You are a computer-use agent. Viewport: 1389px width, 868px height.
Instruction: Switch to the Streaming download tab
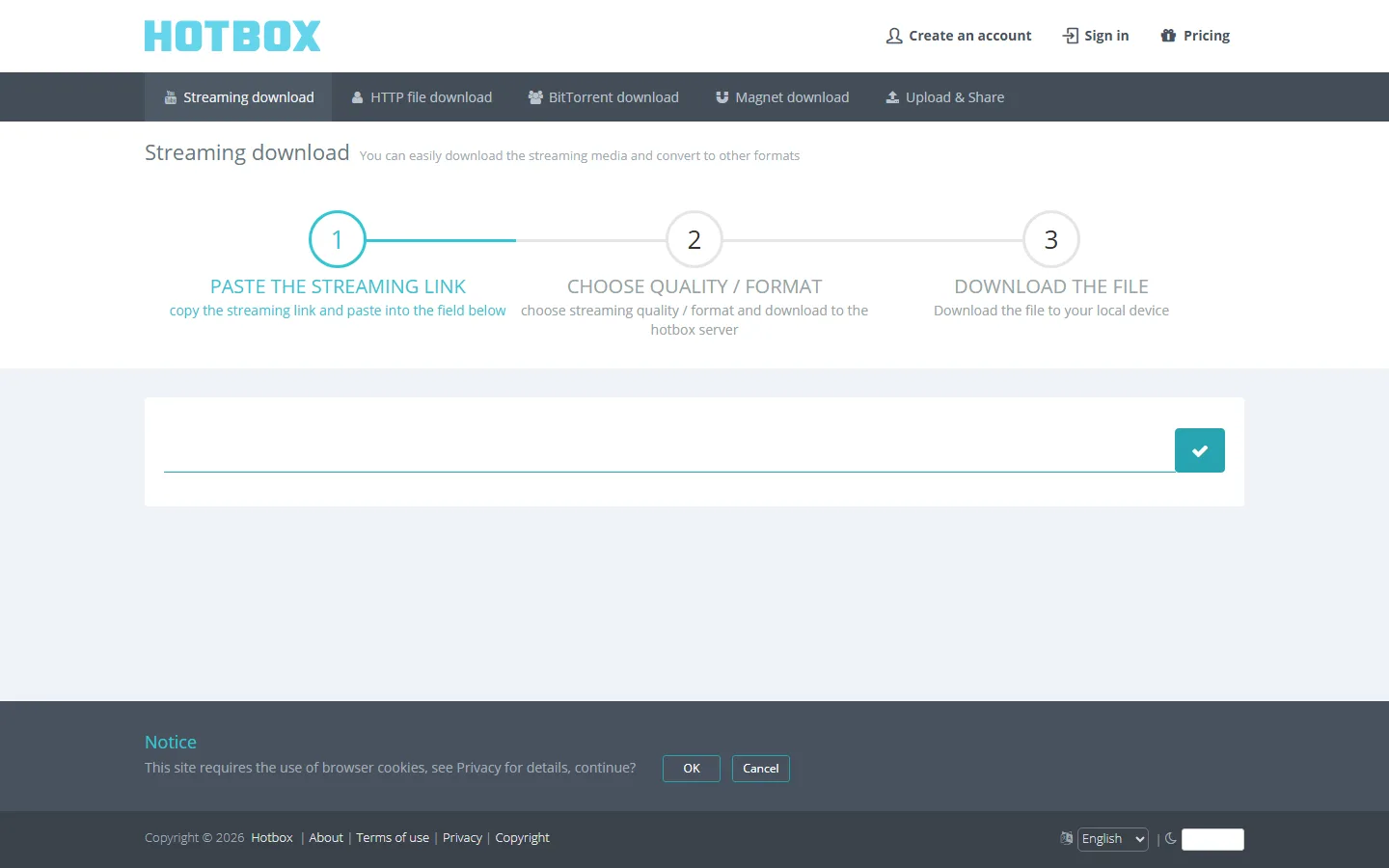[x=238, y=97]
